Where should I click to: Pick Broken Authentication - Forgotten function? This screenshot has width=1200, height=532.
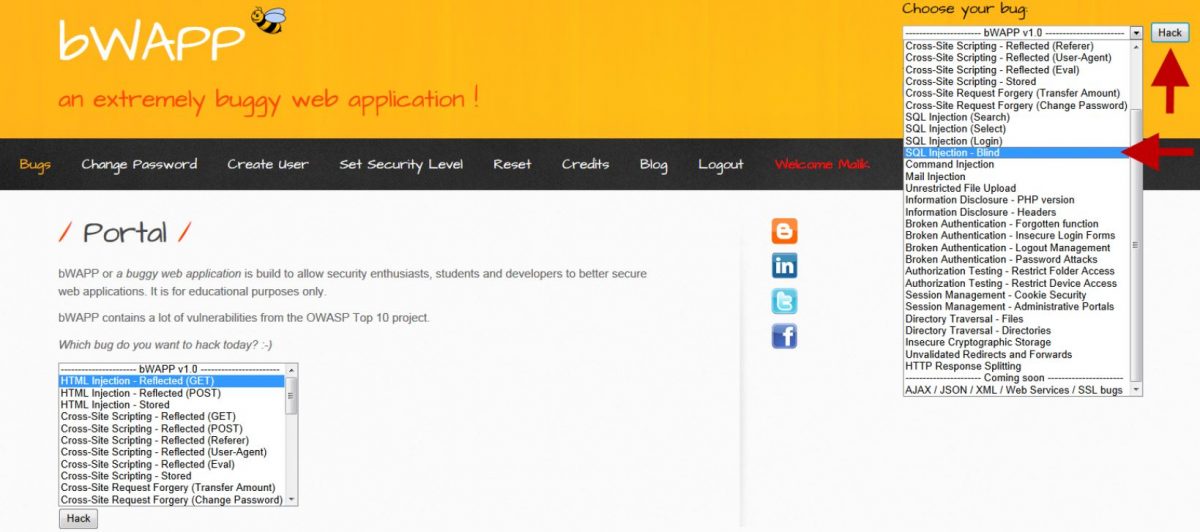(1015, 224)
